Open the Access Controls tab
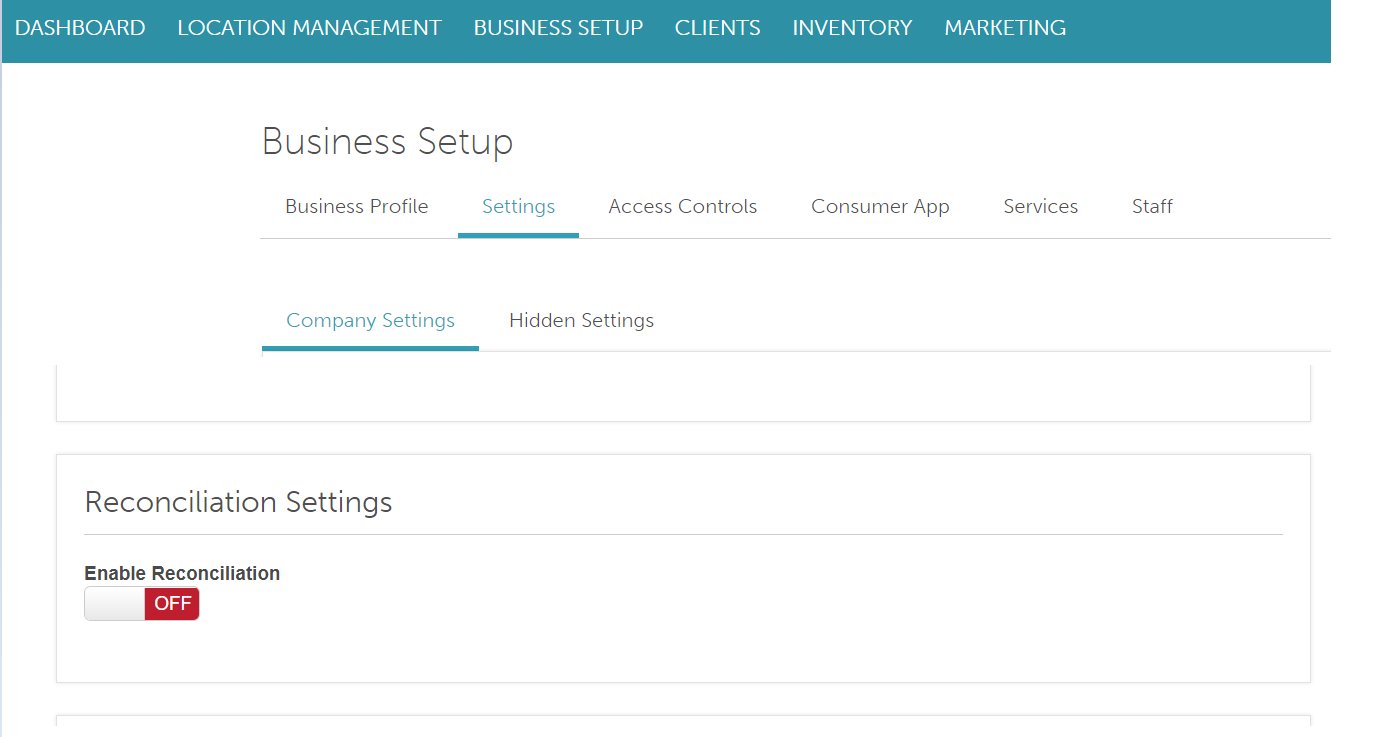1395x737 pixels. pyautogui.click(x=683, y=207)
